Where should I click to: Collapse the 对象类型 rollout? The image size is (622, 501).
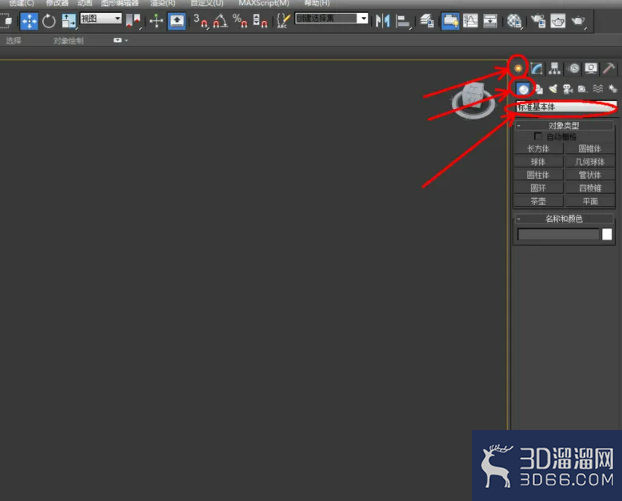click(x=564, y=125)
